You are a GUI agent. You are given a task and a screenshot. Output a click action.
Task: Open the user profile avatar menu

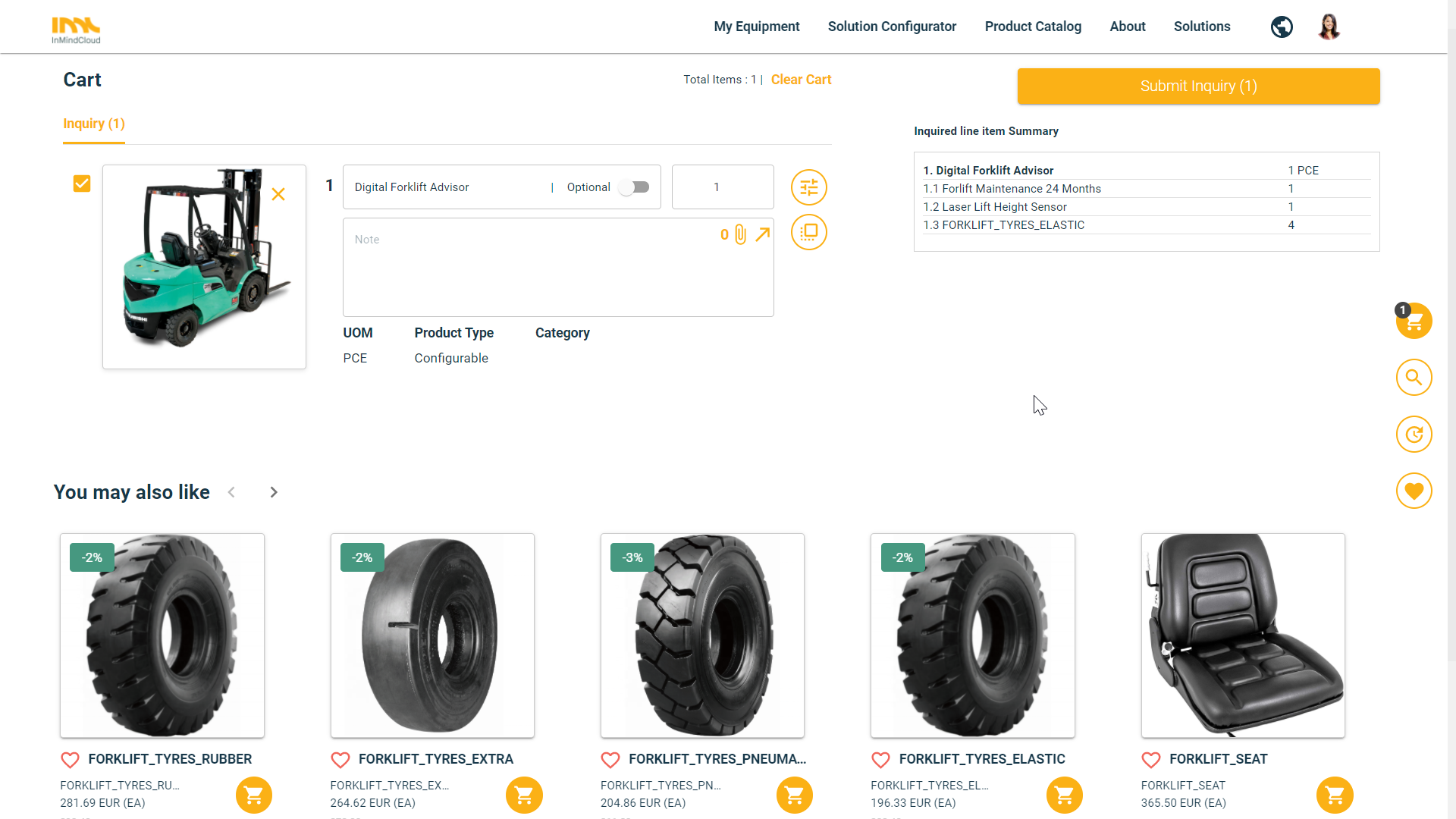[1329, 27]
